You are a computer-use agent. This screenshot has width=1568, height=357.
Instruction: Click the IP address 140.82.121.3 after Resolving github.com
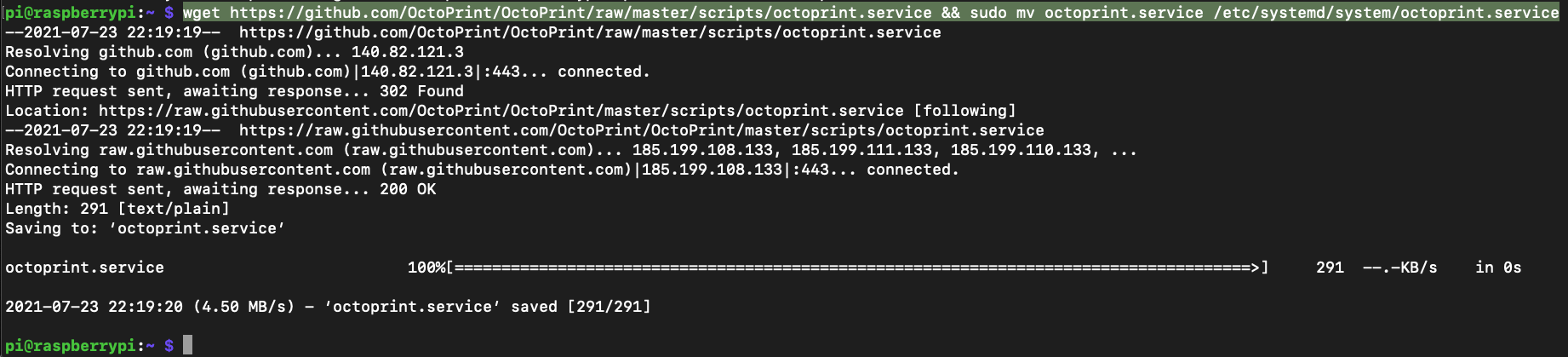[x=407, y=52]
